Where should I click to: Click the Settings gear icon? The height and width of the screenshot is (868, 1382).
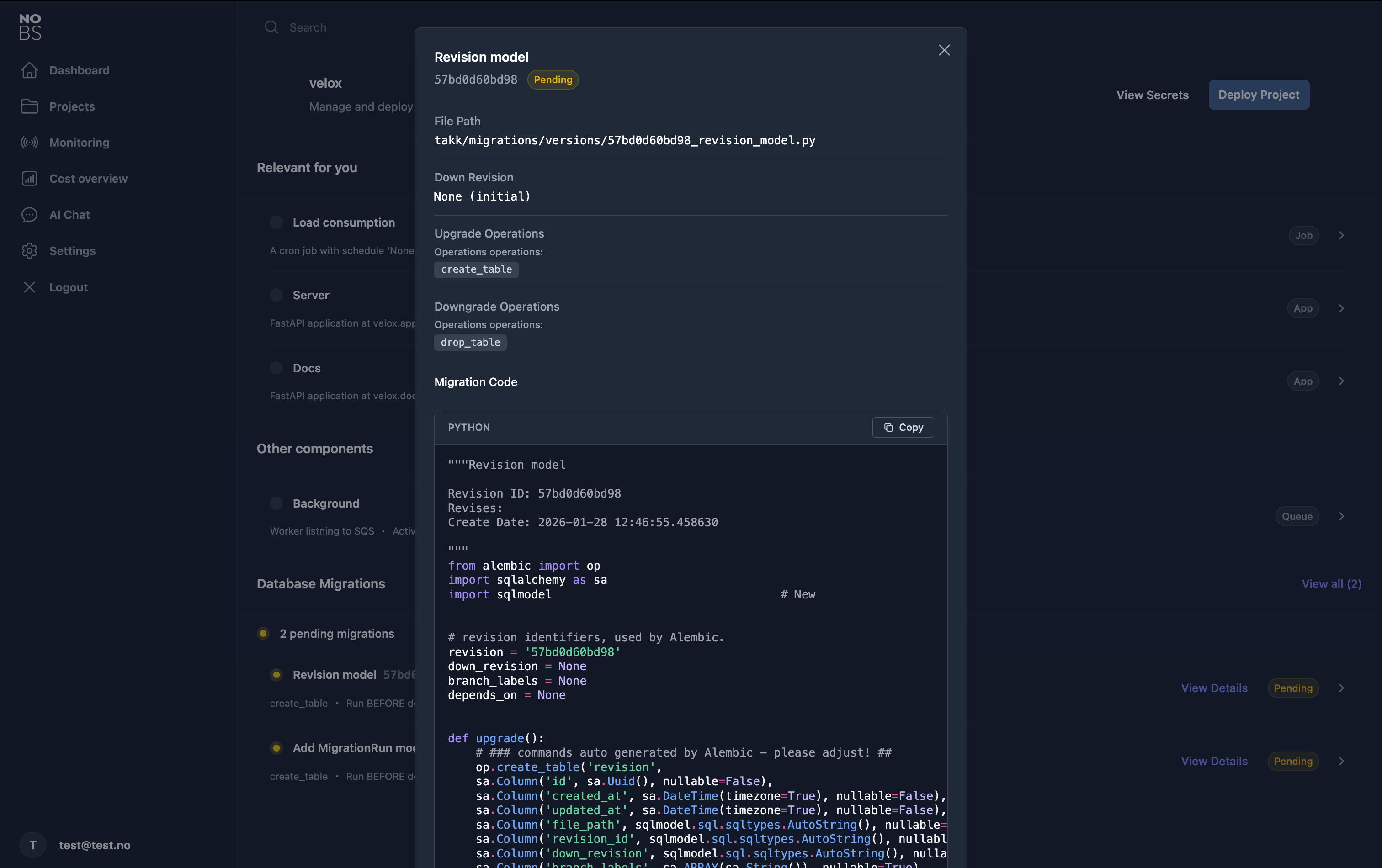click(x=29, y=251)
